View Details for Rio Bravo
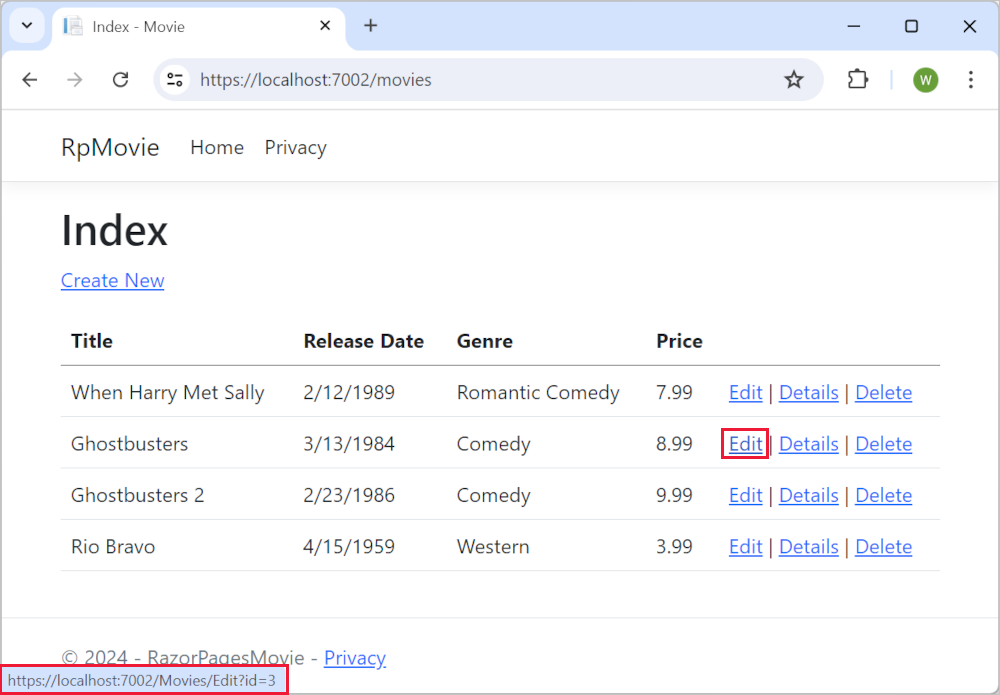Screen dimensions: 1000x695 click(808, 546)
